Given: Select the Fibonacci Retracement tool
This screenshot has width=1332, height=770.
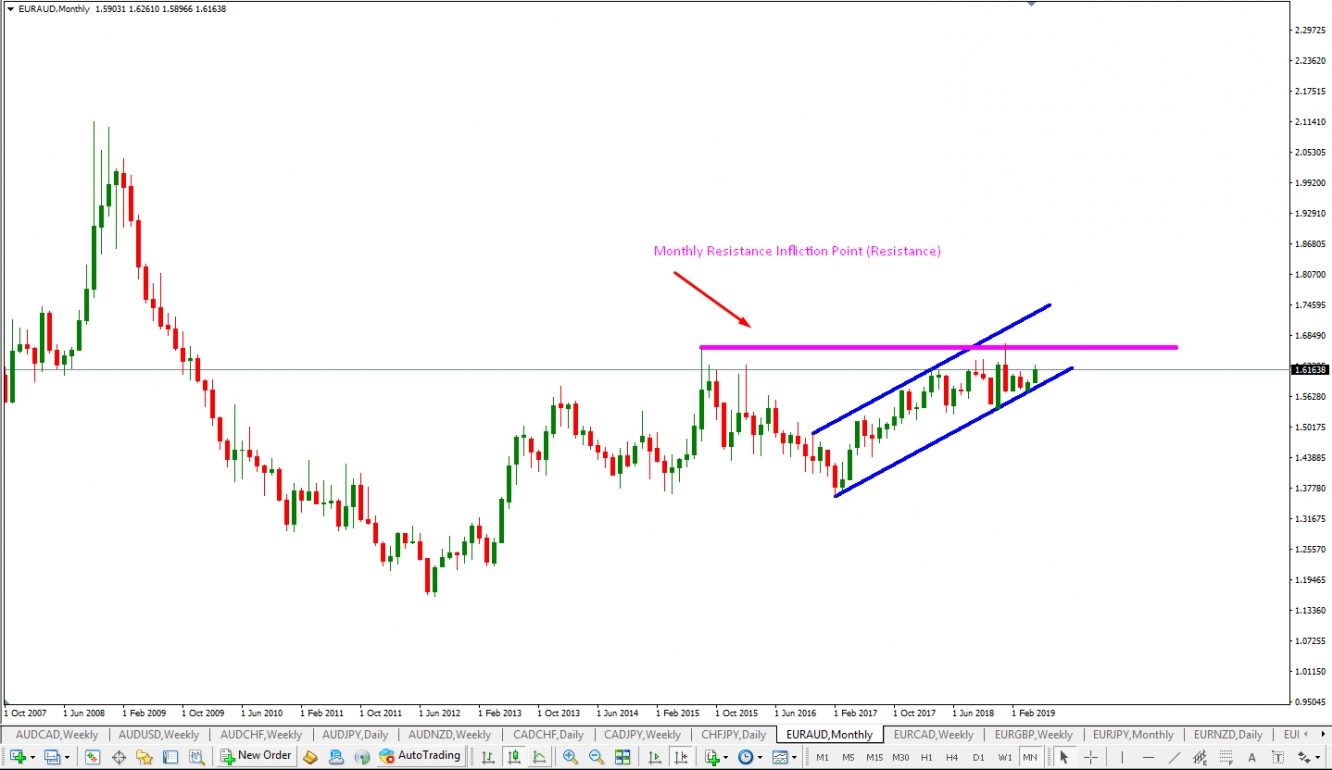Looking at the screenshot, I should [1227, 757].
